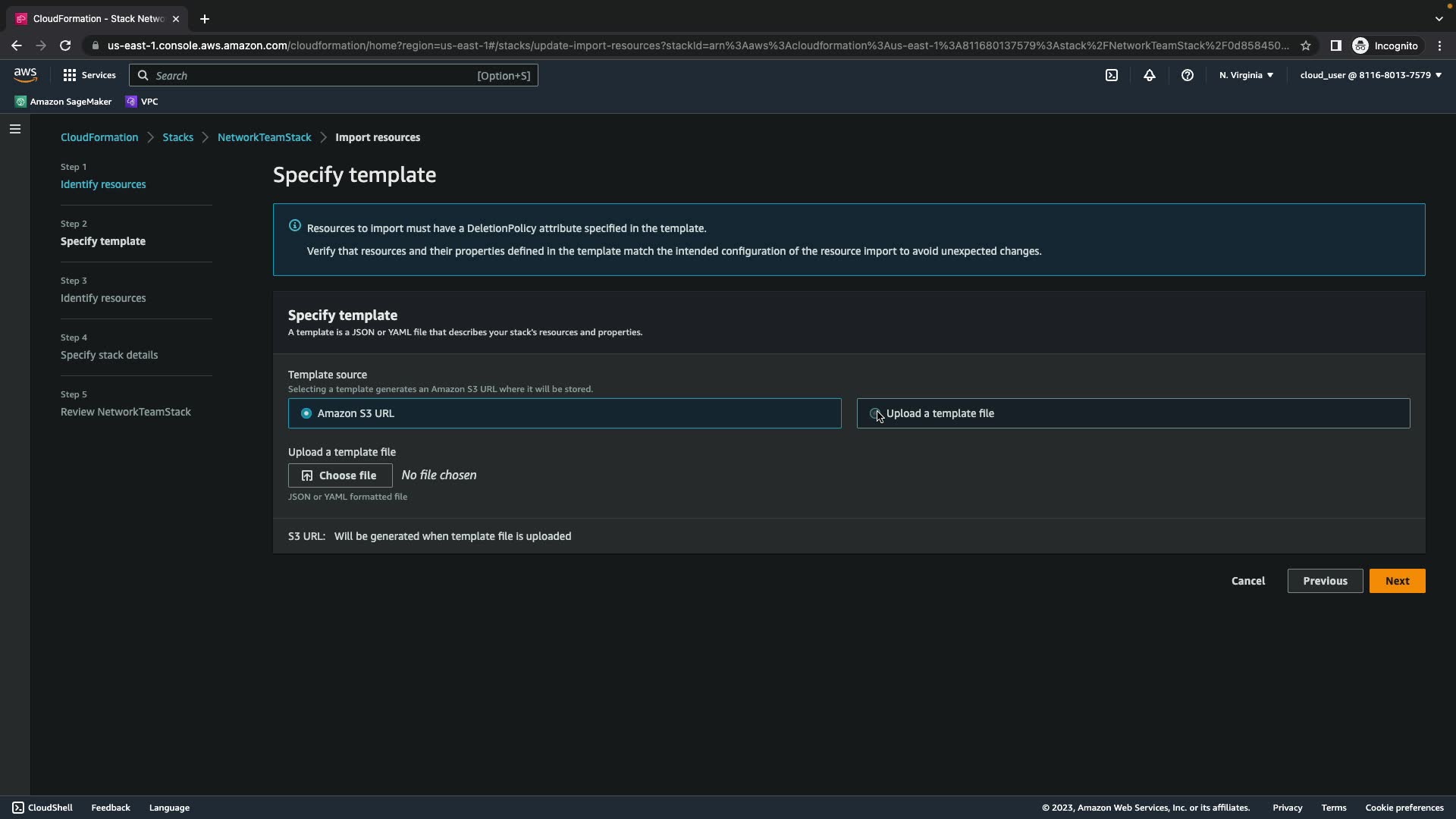Select the Amazon S3 URL radio option
Screen dimensions: 1456x819
[x=306, y=413]
